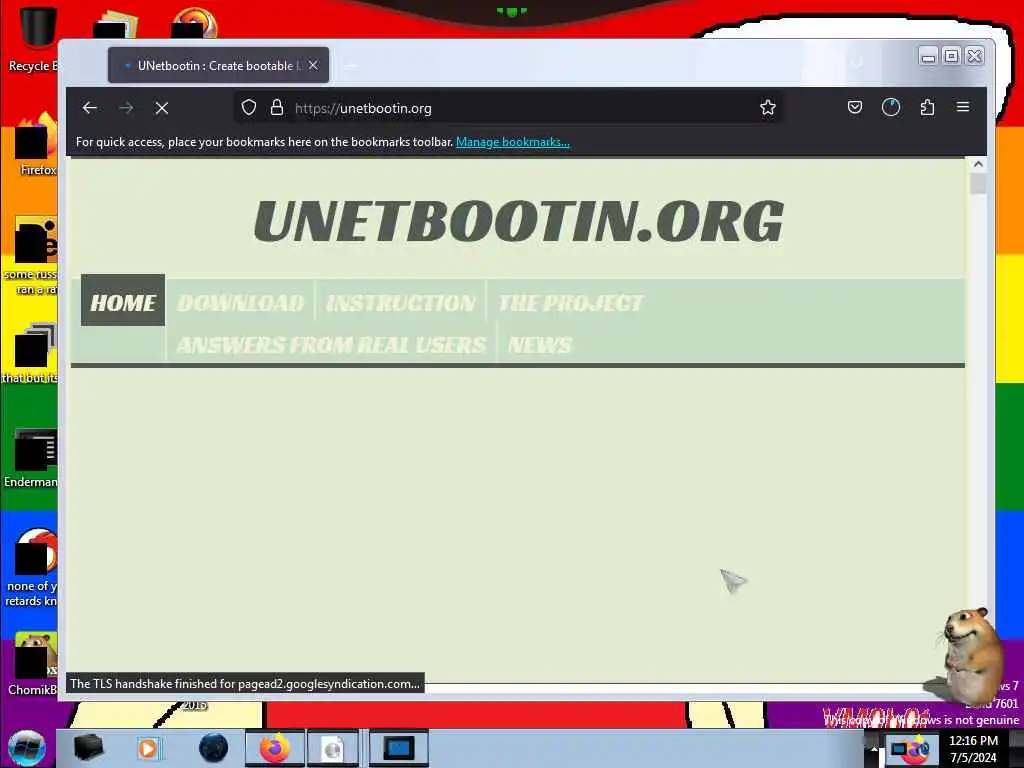
Task: Go back using the browser back arrow
Action: click(x=89, y=108)
